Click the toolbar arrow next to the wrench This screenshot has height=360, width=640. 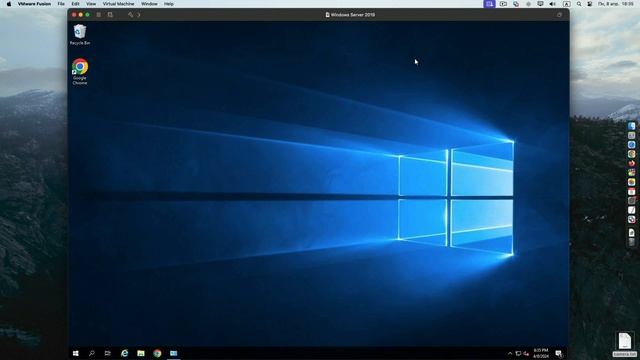click(x=139, y=15)
